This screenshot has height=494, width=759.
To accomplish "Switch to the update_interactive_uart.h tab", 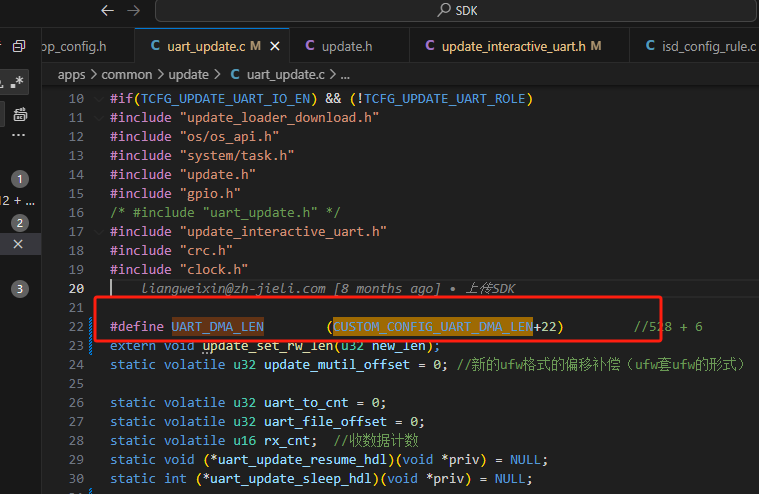I will click(519, 46).
